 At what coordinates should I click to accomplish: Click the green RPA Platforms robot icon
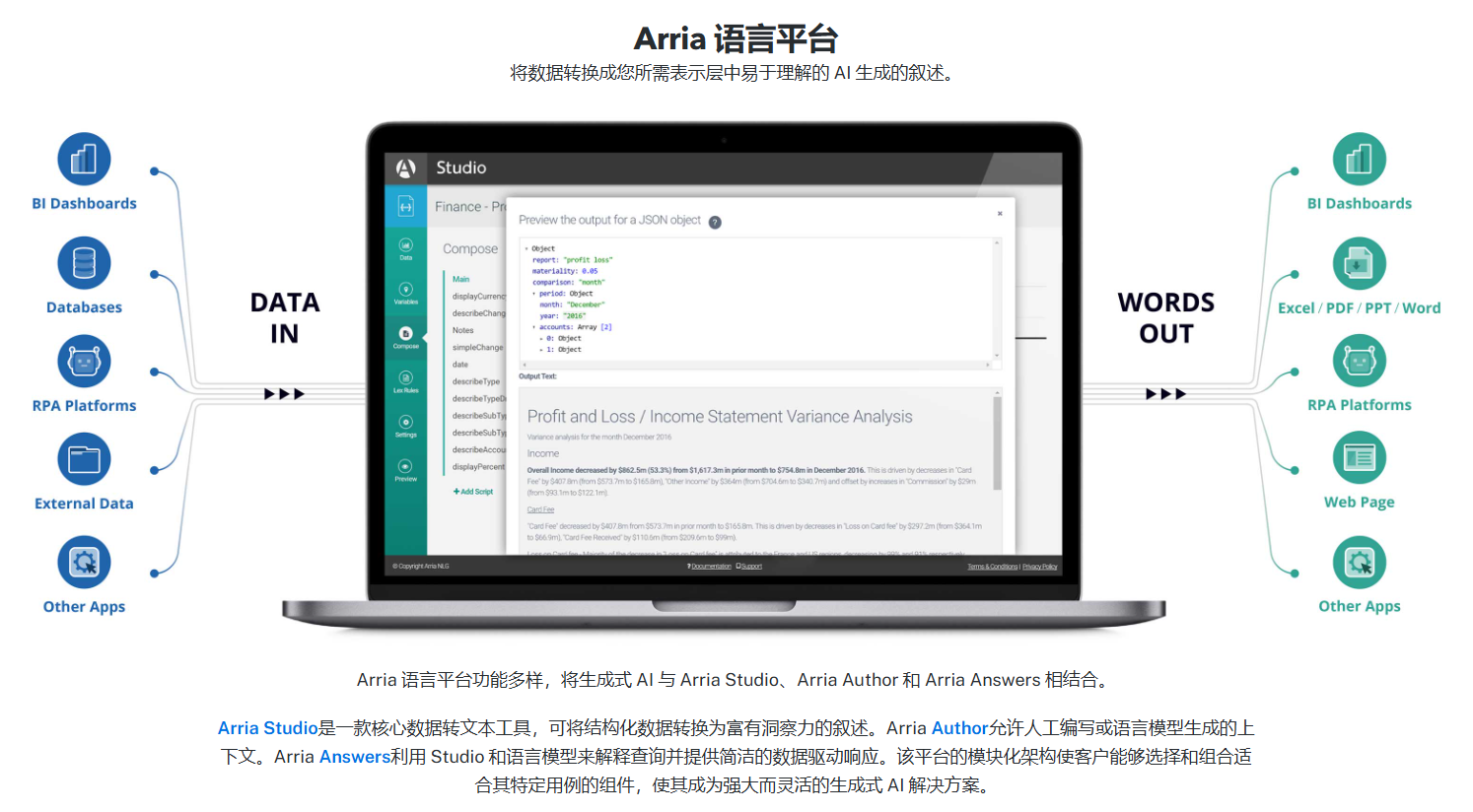[1359, 361]
